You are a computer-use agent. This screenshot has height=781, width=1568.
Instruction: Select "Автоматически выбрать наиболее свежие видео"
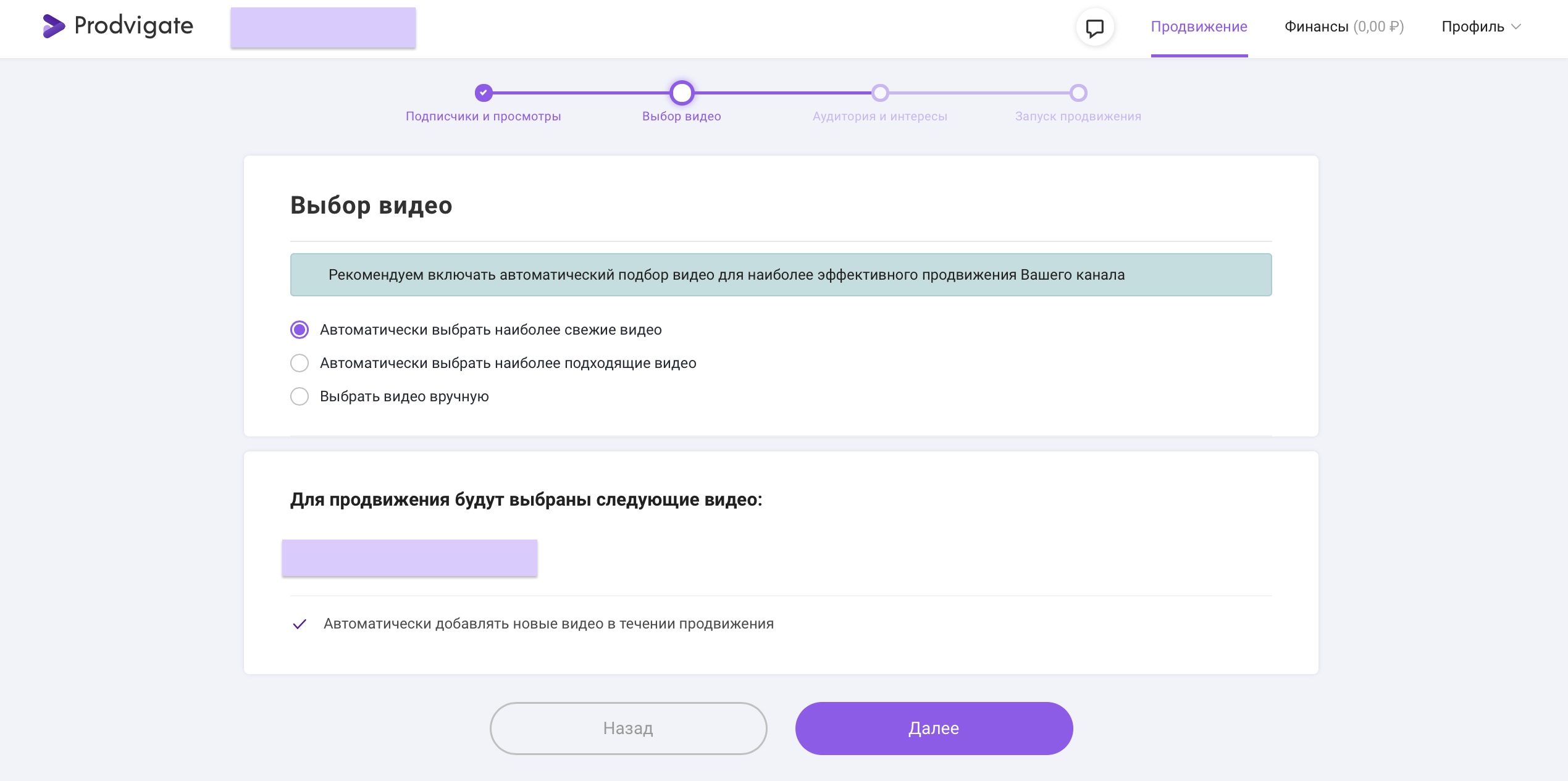pos(300,330)
